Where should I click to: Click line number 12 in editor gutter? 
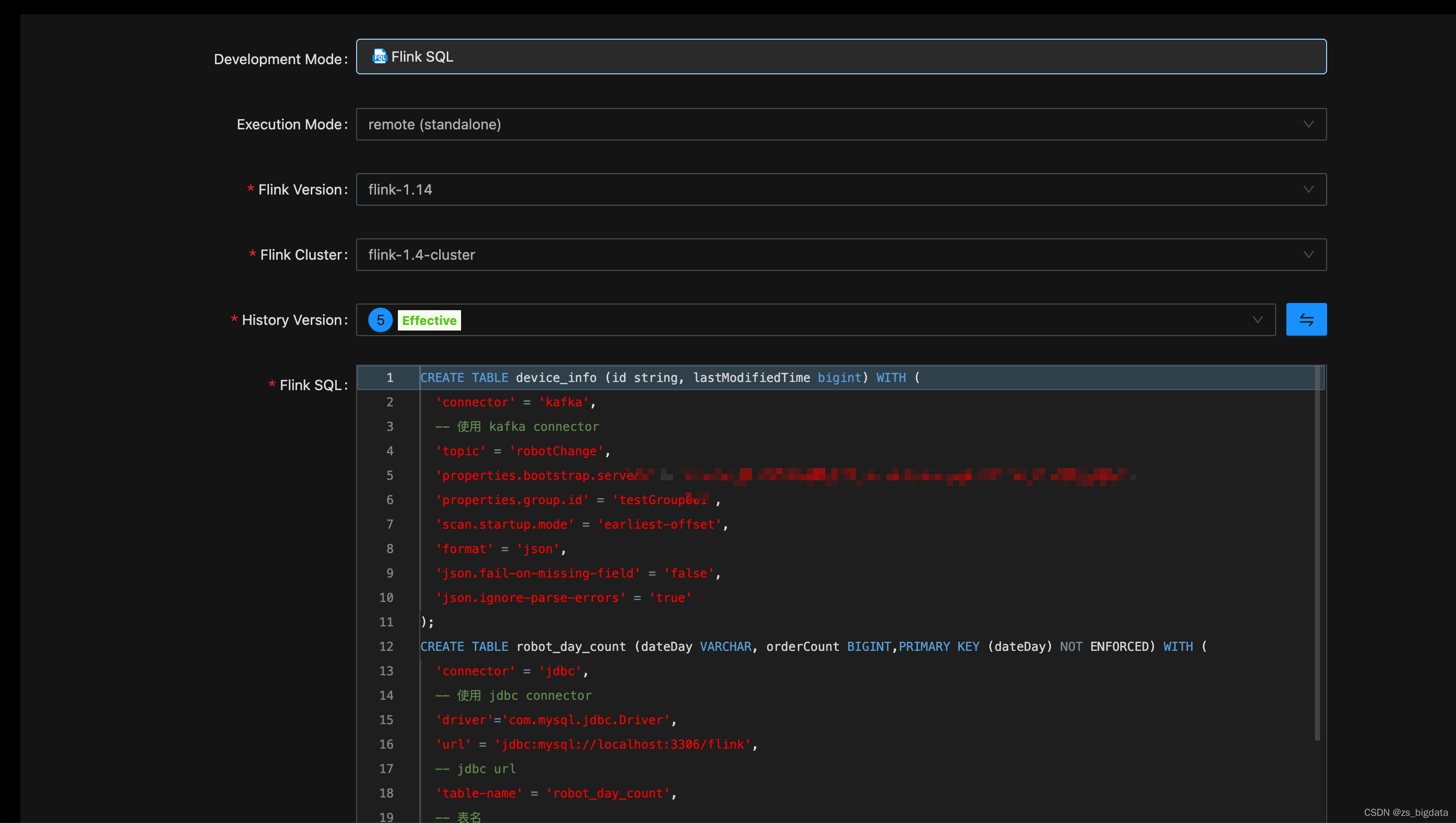point(386,647)
